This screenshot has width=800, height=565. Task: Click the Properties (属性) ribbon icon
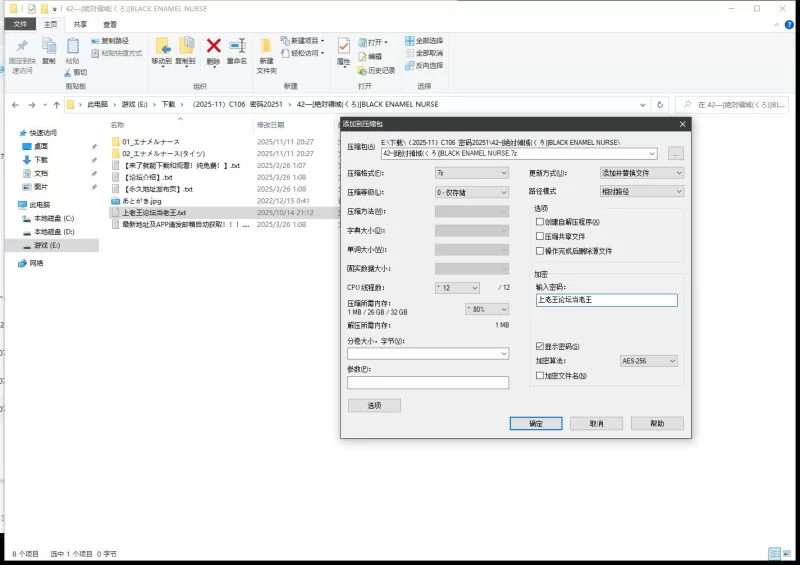(x=344, y=47)
